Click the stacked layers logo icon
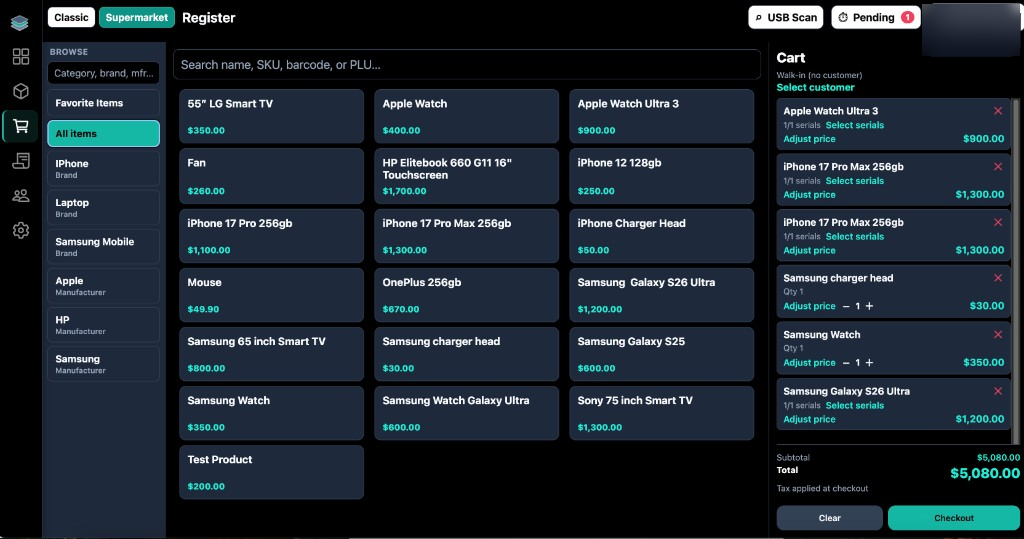This screenshot has height=539, width=1024. click(20, 23)
